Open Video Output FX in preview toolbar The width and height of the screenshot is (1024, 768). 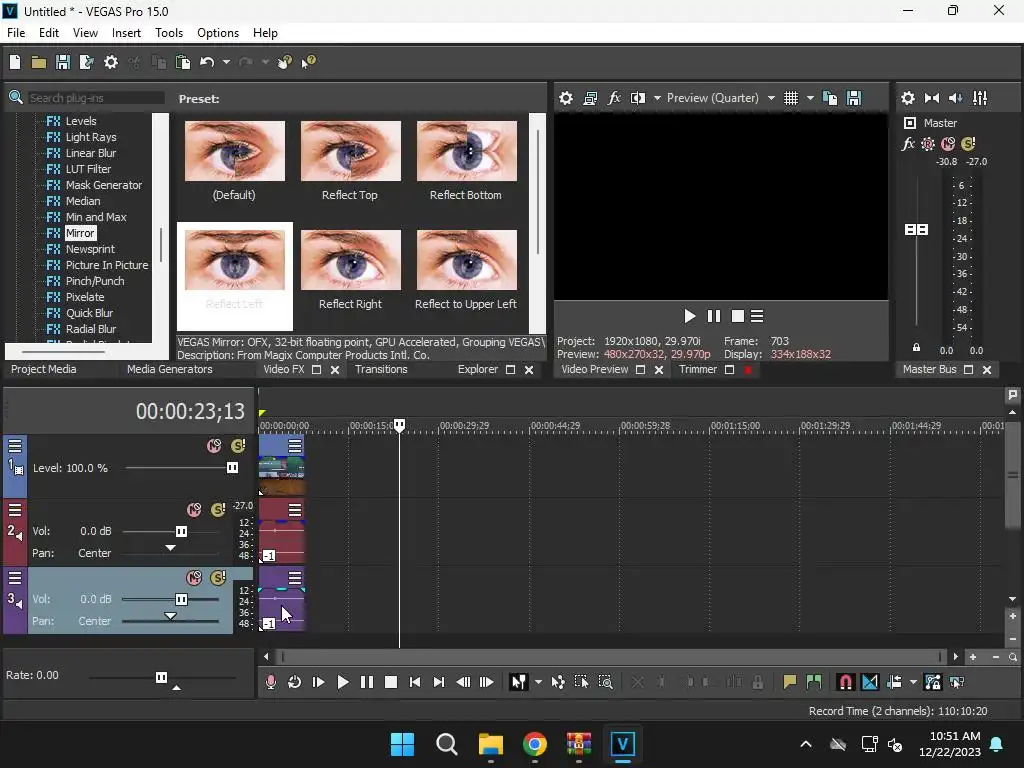[x=614, y=98]
